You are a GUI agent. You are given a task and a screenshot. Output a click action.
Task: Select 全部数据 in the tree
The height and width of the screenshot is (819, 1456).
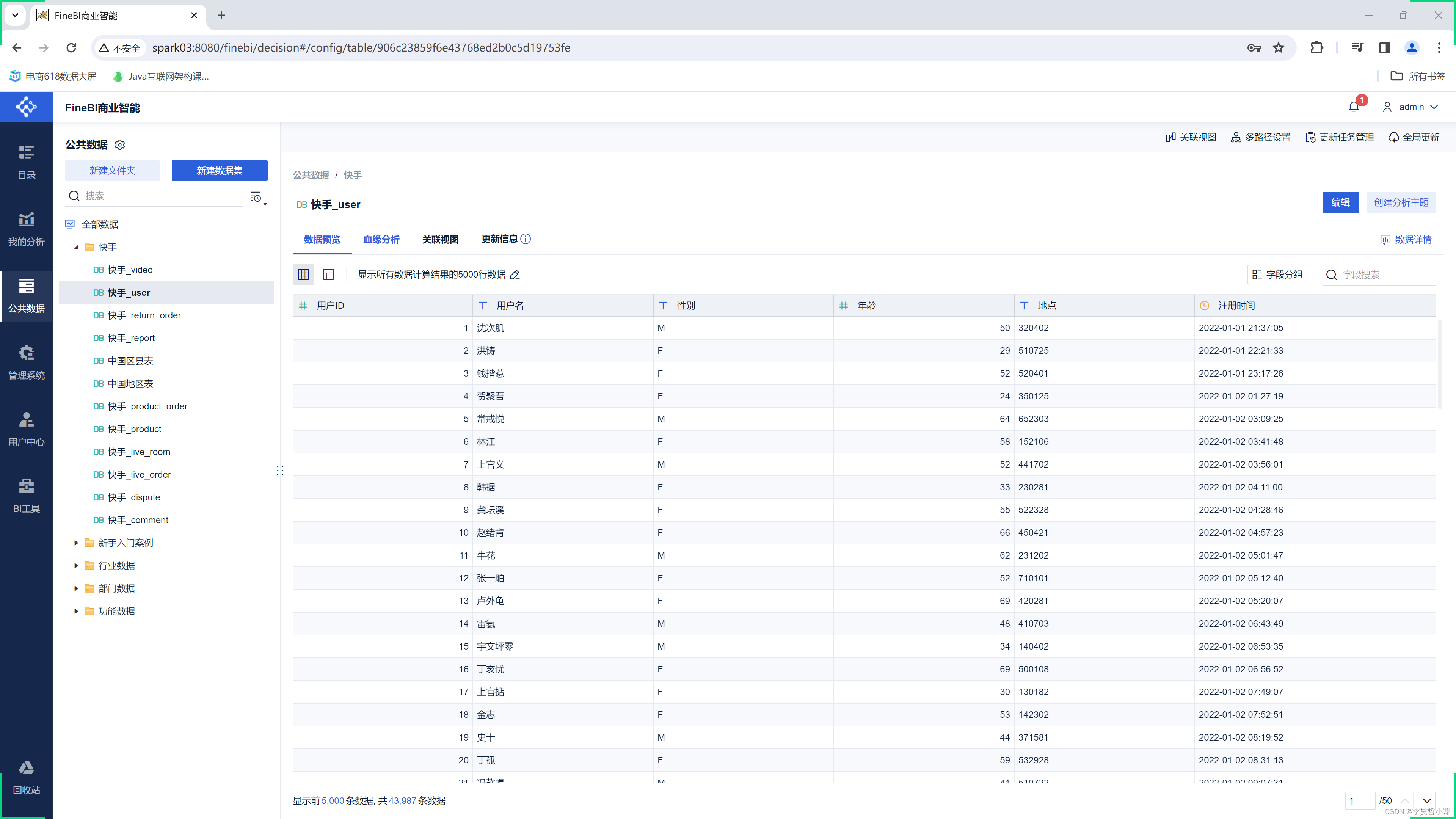tap(100, 224)
